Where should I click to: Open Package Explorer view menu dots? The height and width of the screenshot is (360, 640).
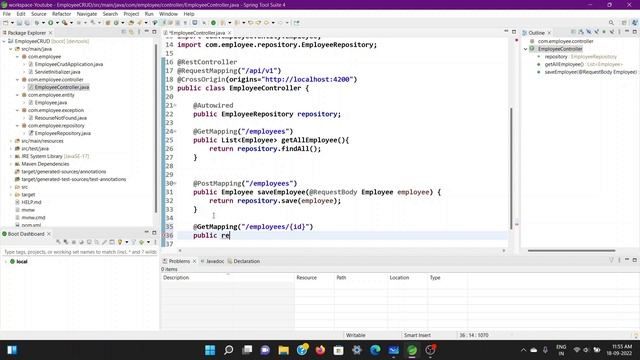coord(139,32)
